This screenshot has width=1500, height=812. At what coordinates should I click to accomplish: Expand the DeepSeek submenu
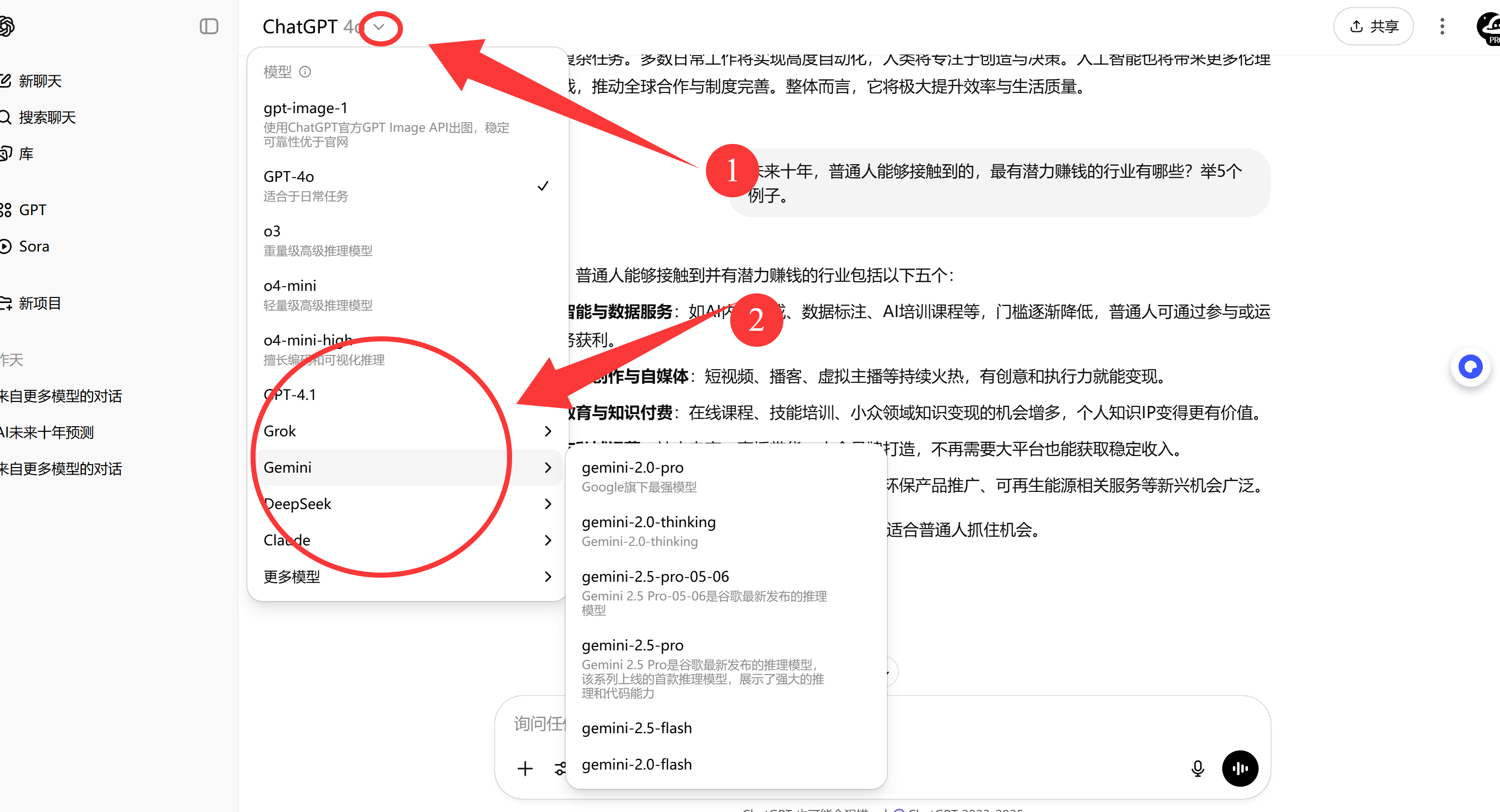point(407,503)
